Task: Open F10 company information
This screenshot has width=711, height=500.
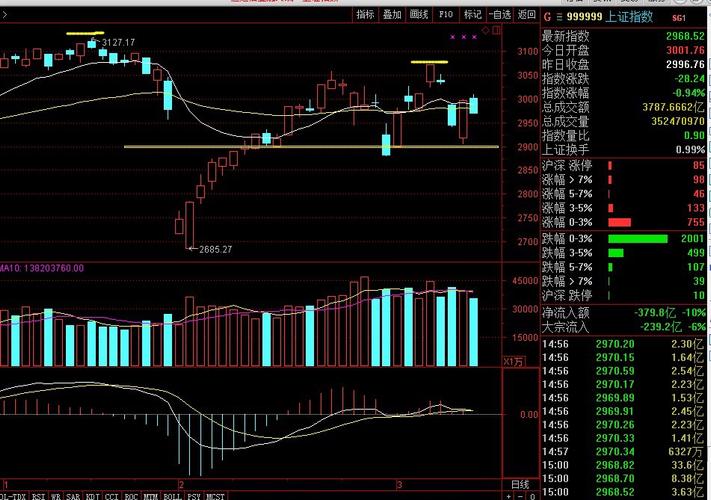Action: pyautogui.click(x=446, y=15)
